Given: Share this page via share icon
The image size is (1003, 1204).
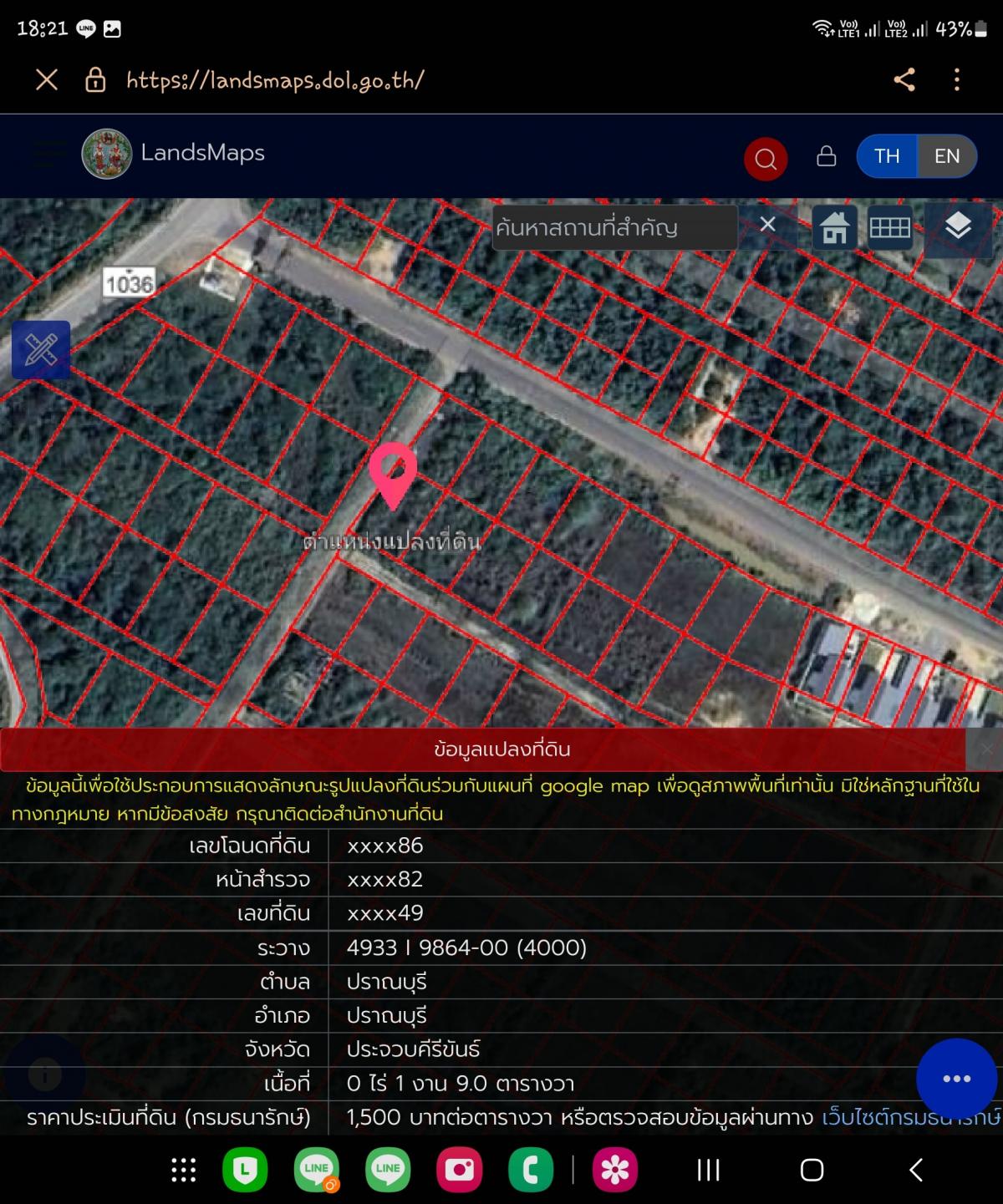Looking at the screenshot, I should (904, 80).
